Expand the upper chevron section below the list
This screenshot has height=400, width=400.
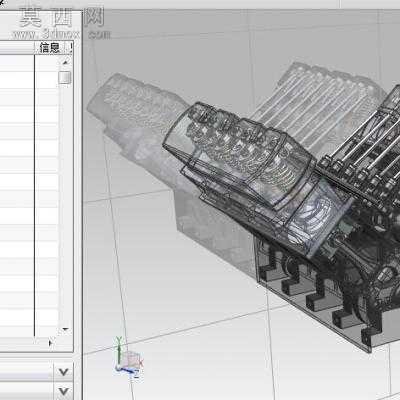click(x=63, y=371)
